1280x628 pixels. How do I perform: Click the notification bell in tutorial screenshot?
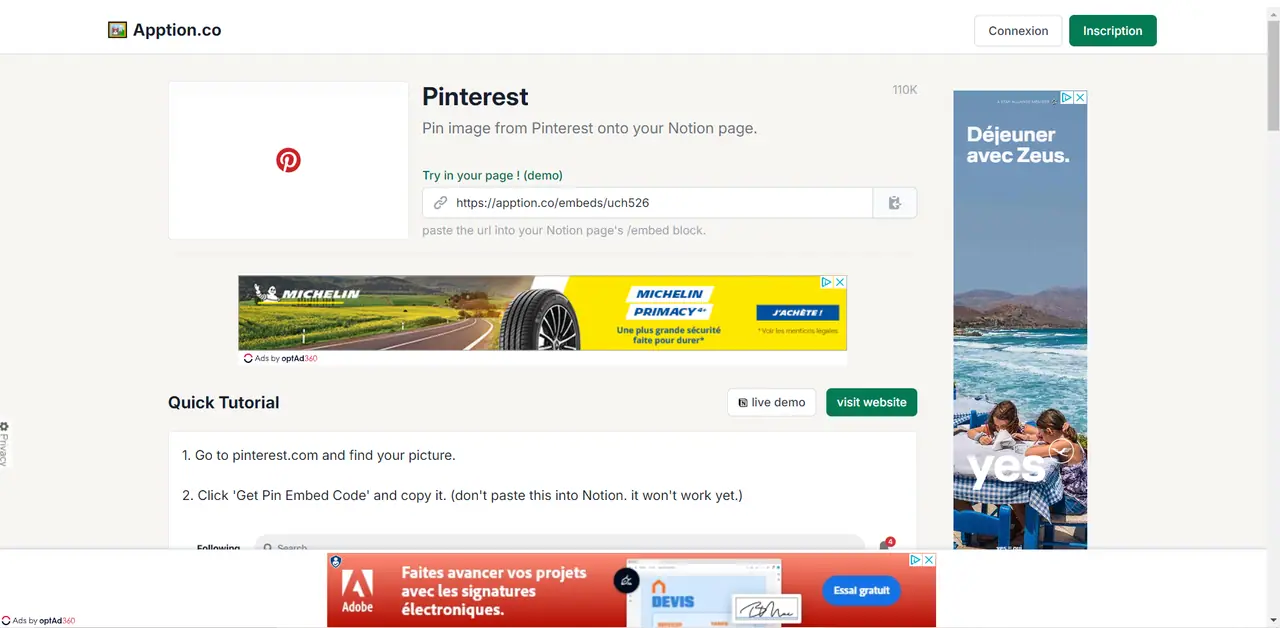(885, 545)
